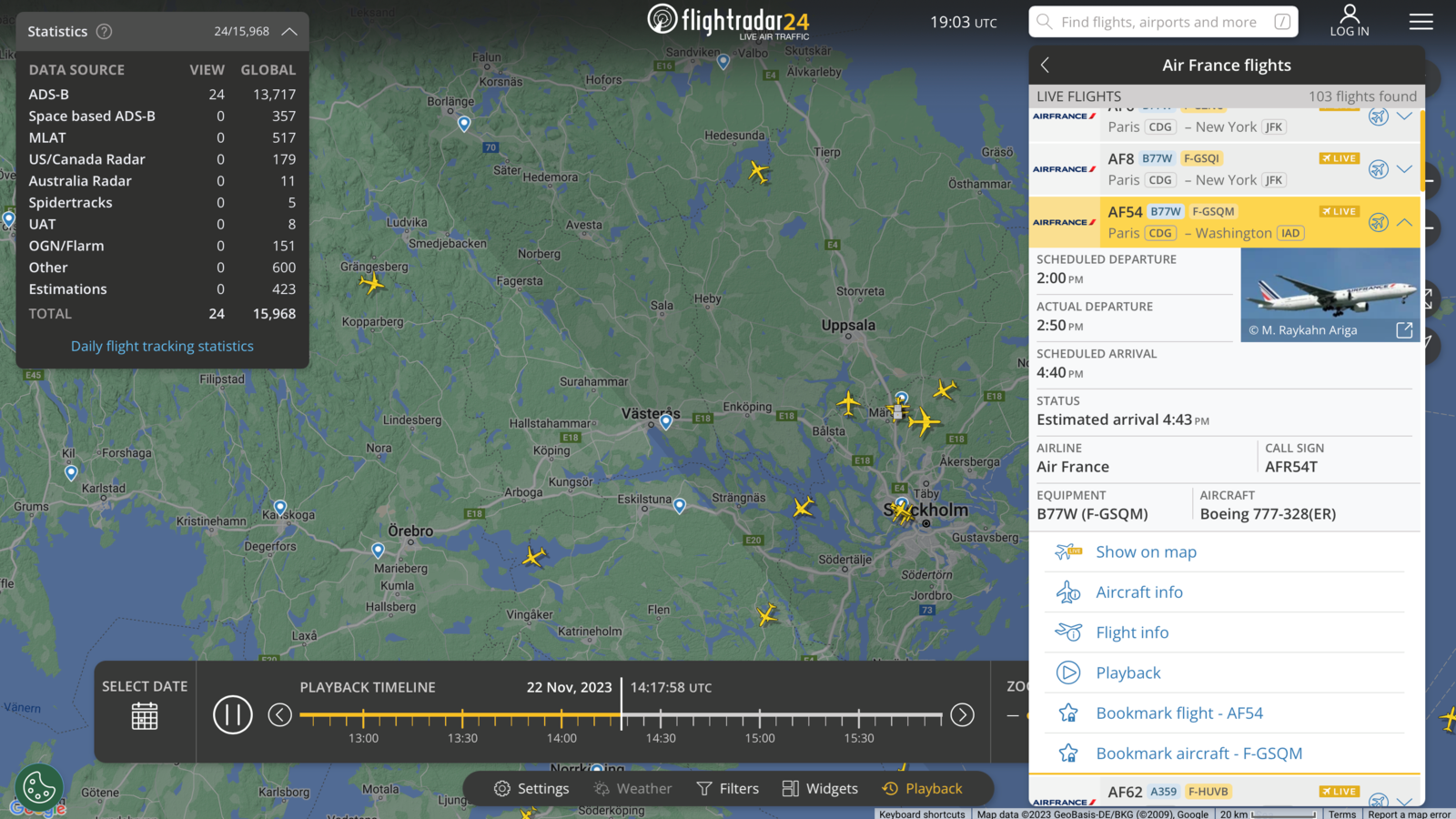This screenshot has width=1456, height=819.
Task: Click the airport pin near Örebro
Action: 379,550
